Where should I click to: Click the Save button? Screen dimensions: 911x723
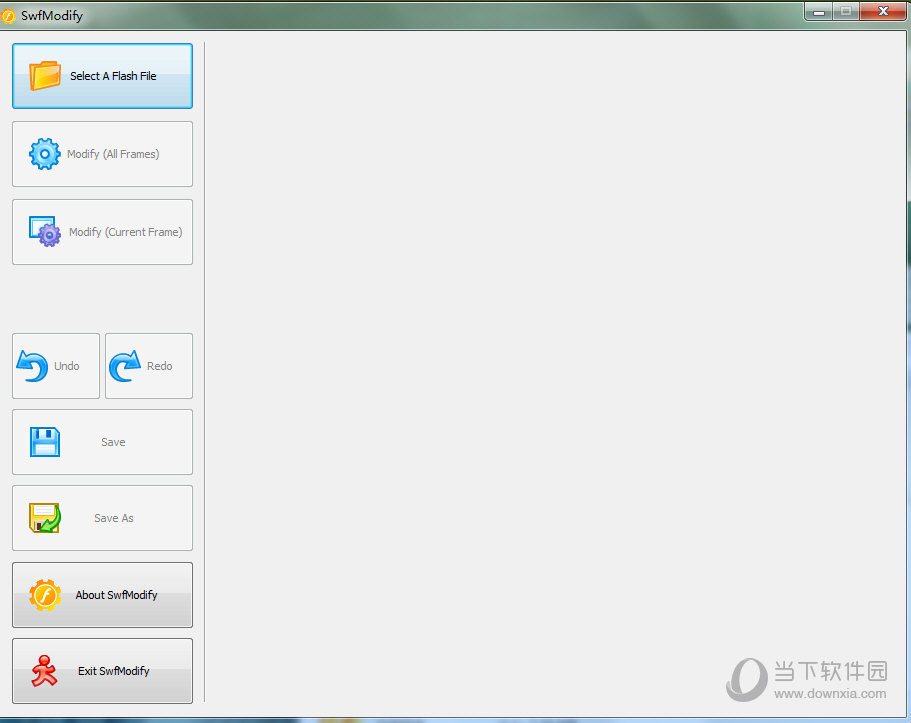[102, 442]
